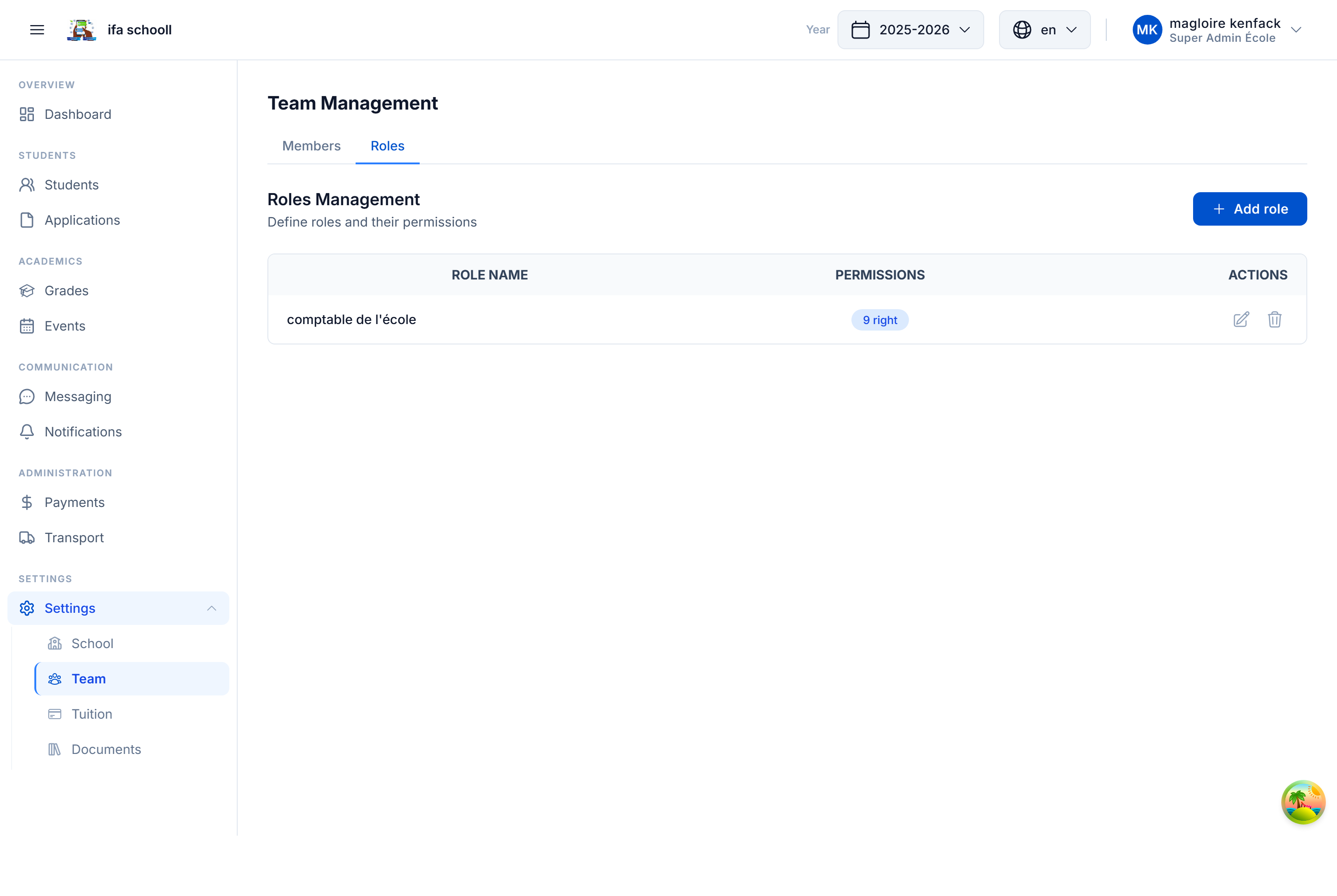Edit the comptable de l'école role
Viewport: 1337px width, 896px height.
click(1240, 319)
